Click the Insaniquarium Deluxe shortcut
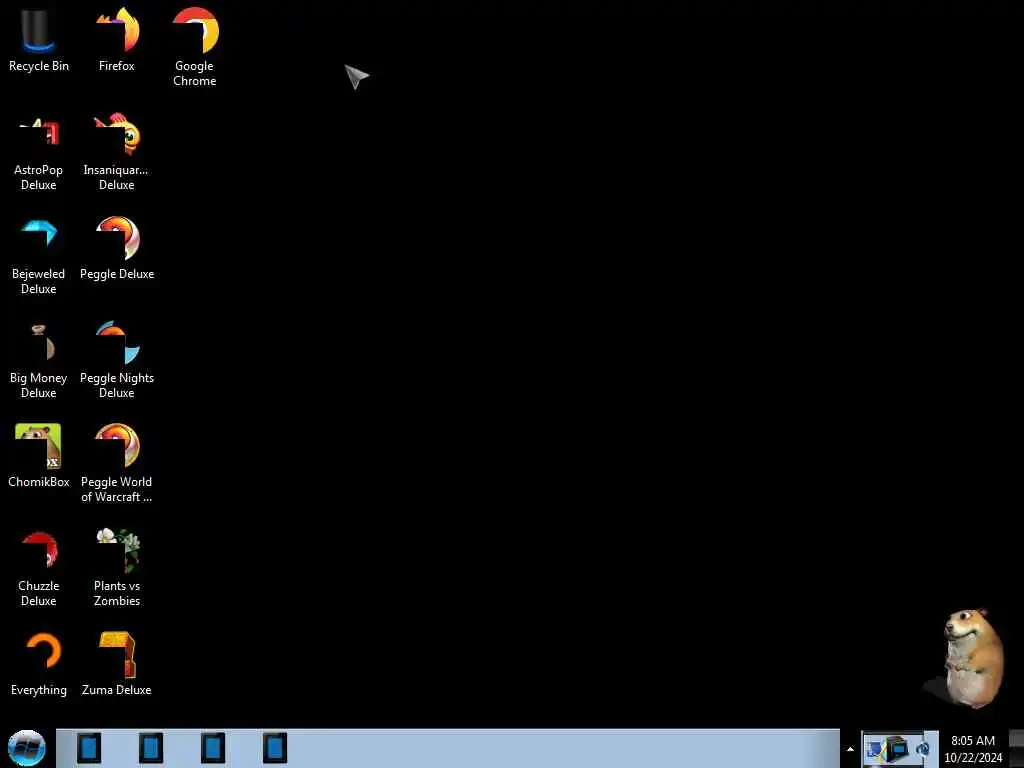This screenshot has height=768, width=1024. pos(116,153)
